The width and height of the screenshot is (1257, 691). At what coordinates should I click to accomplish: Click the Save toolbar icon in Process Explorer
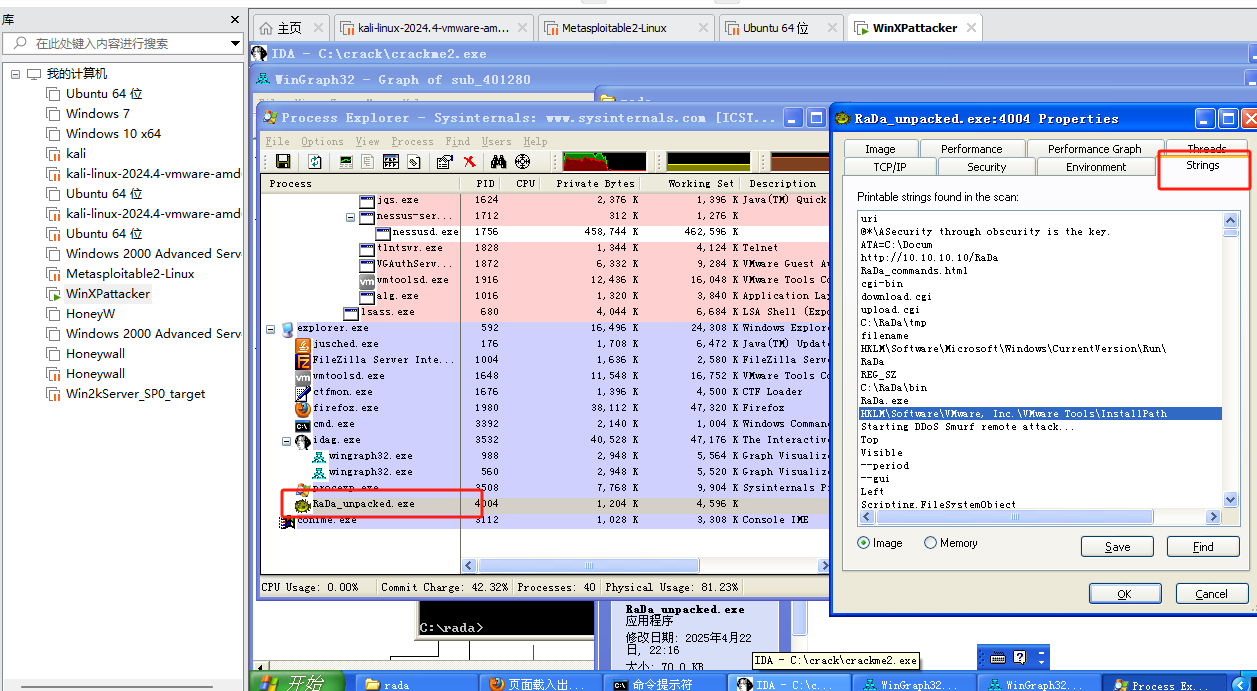pos(283,161)
